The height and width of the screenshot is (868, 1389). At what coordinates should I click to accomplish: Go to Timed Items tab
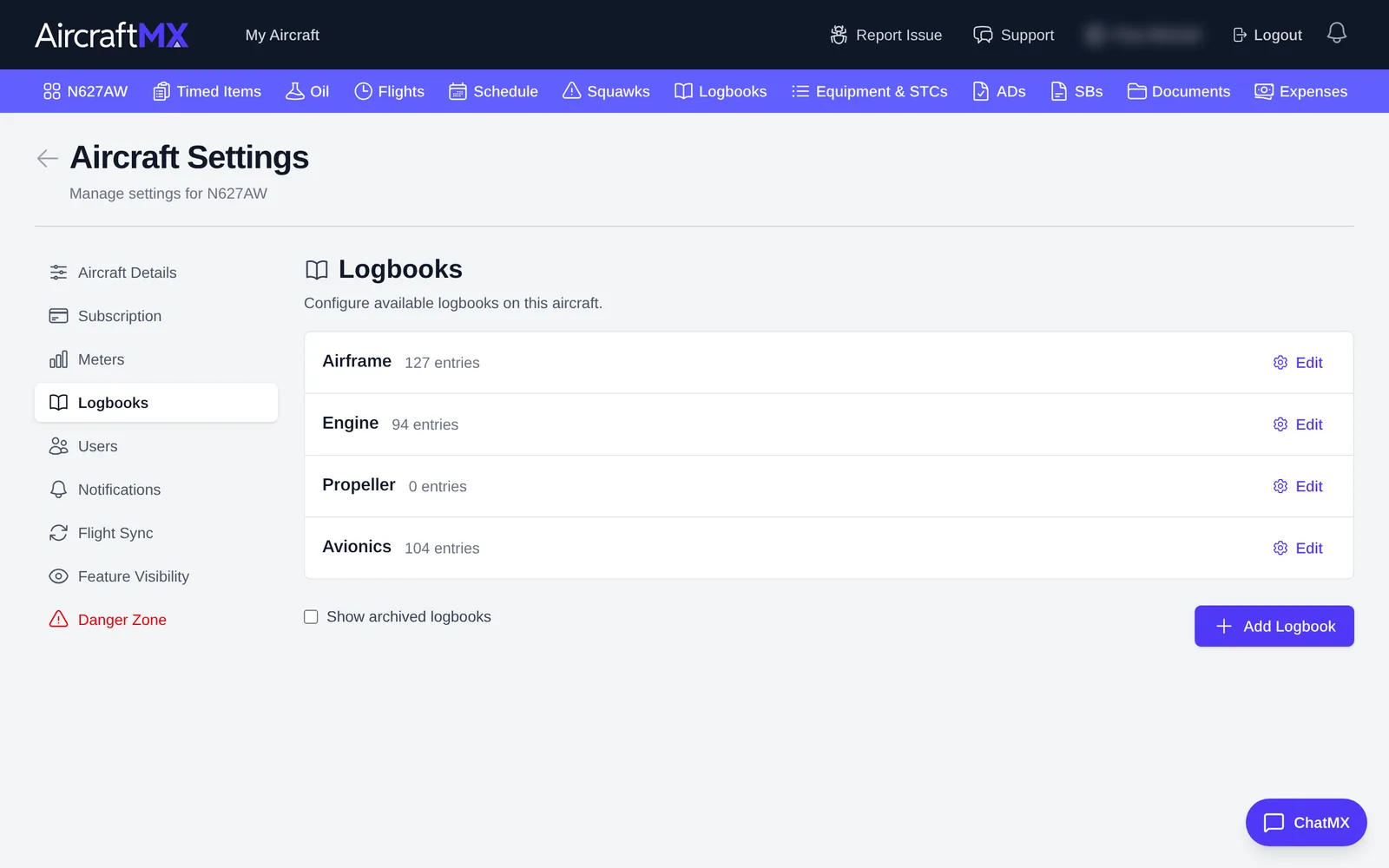tap(207, 91)
